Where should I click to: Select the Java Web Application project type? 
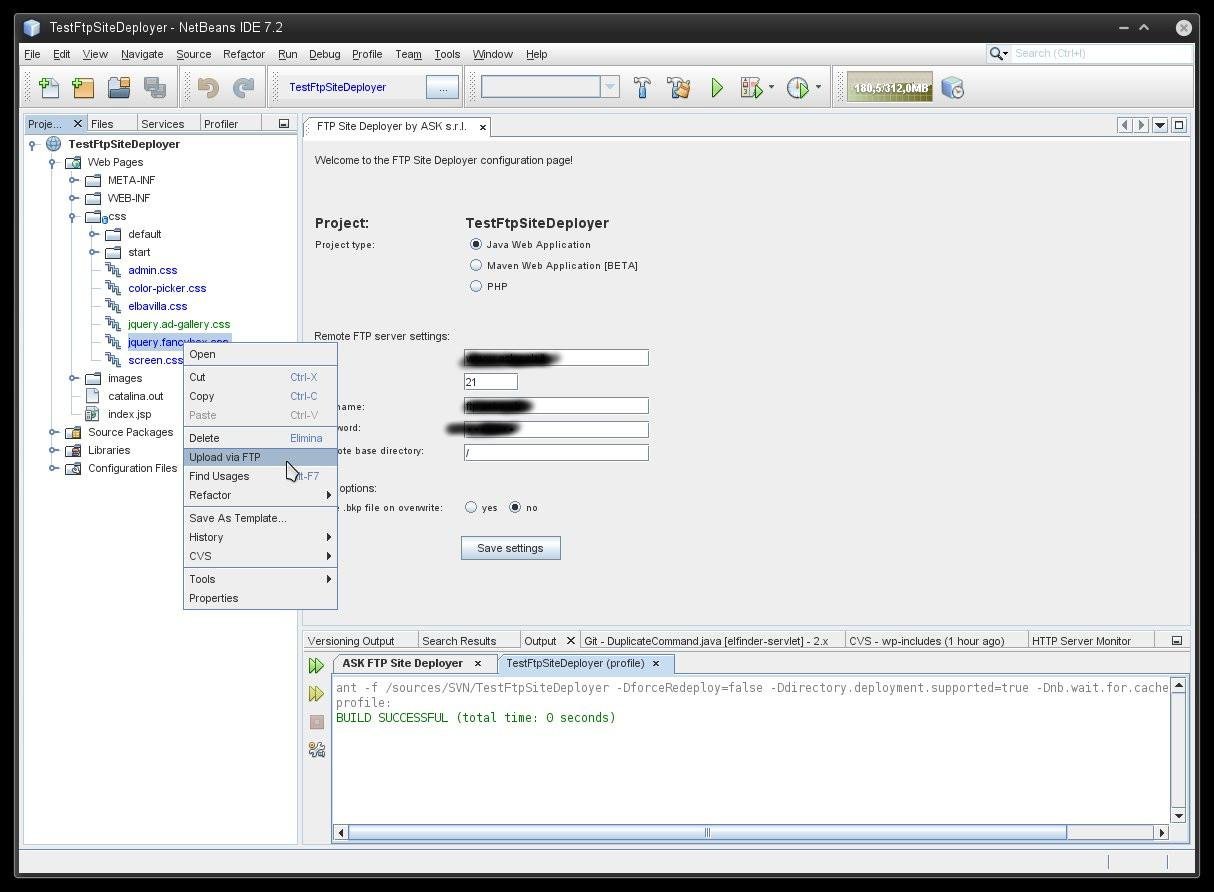coord(476,244)
